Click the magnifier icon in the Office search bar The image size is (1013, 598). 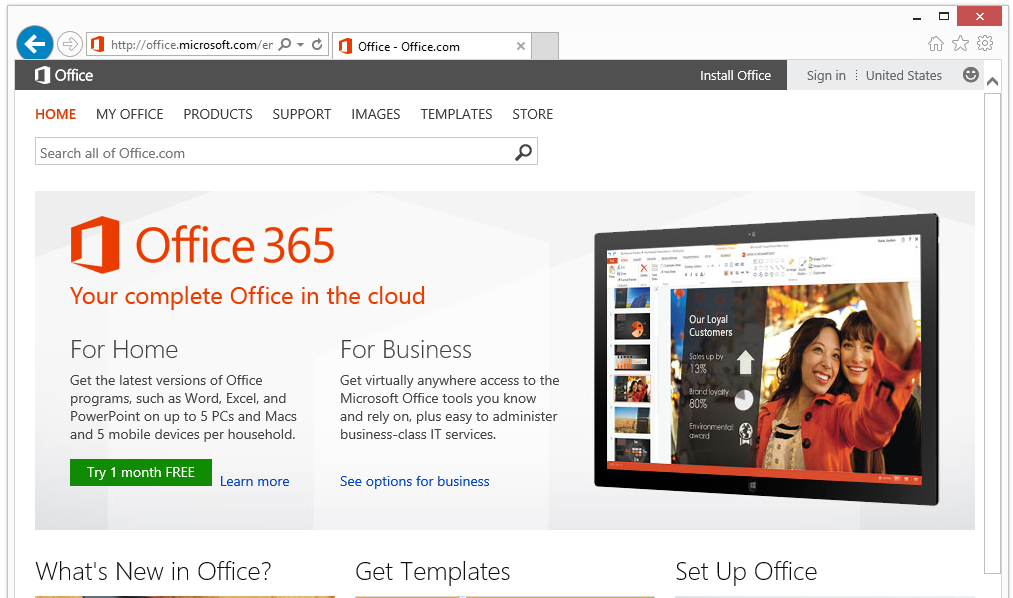click(522, 151)
